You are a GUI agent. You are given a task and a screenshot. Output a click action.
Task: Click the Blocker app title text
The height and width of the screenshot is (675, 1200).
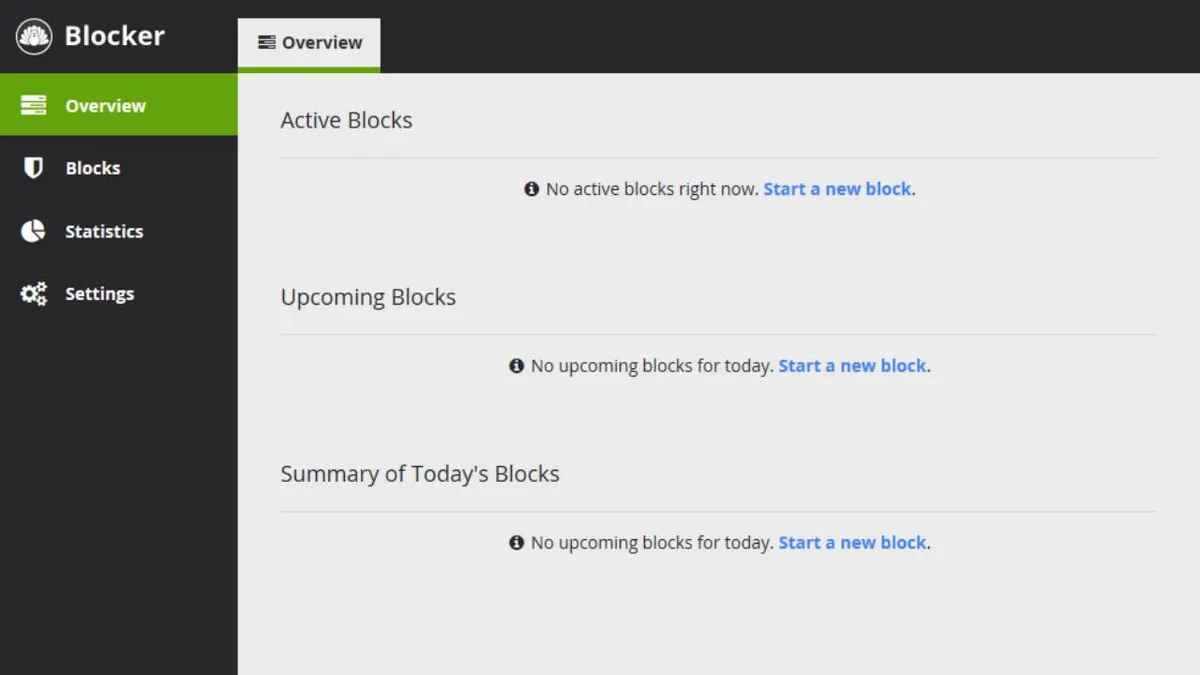click(114, 36)
